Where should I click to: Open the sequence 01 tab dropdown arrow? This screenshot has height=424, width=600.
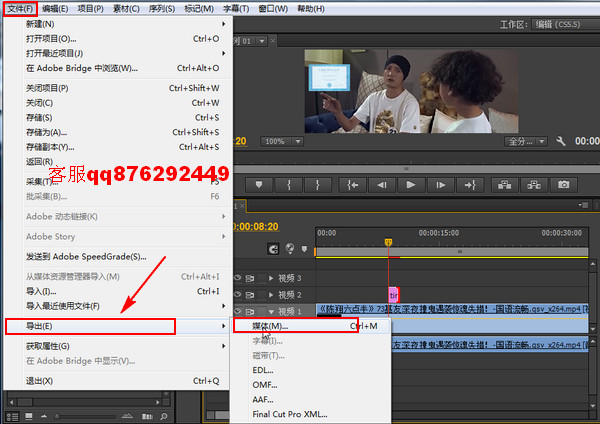point(262,41)
